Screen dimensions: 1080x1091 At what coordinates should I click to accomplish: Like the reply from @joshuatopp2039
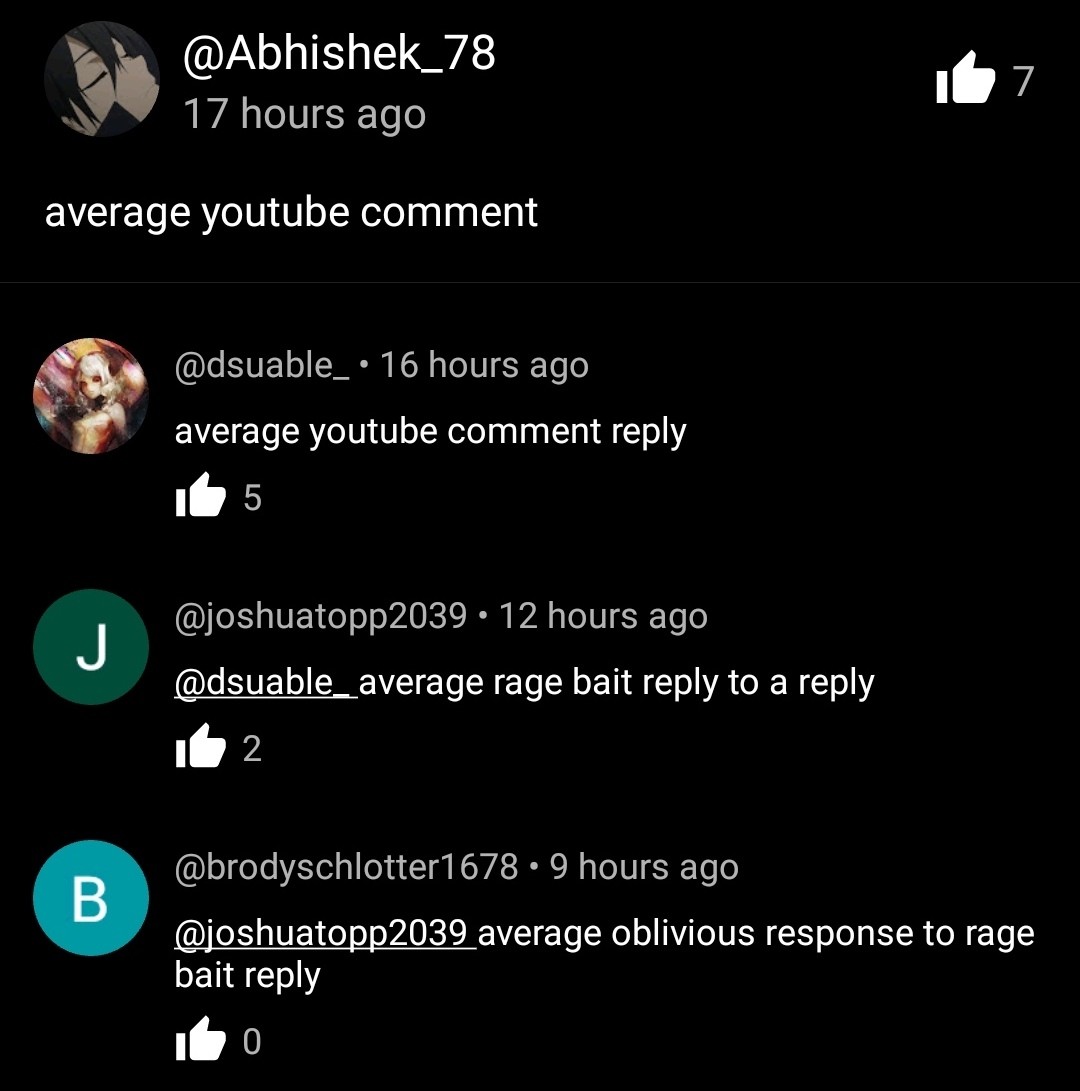coord(200,746)
